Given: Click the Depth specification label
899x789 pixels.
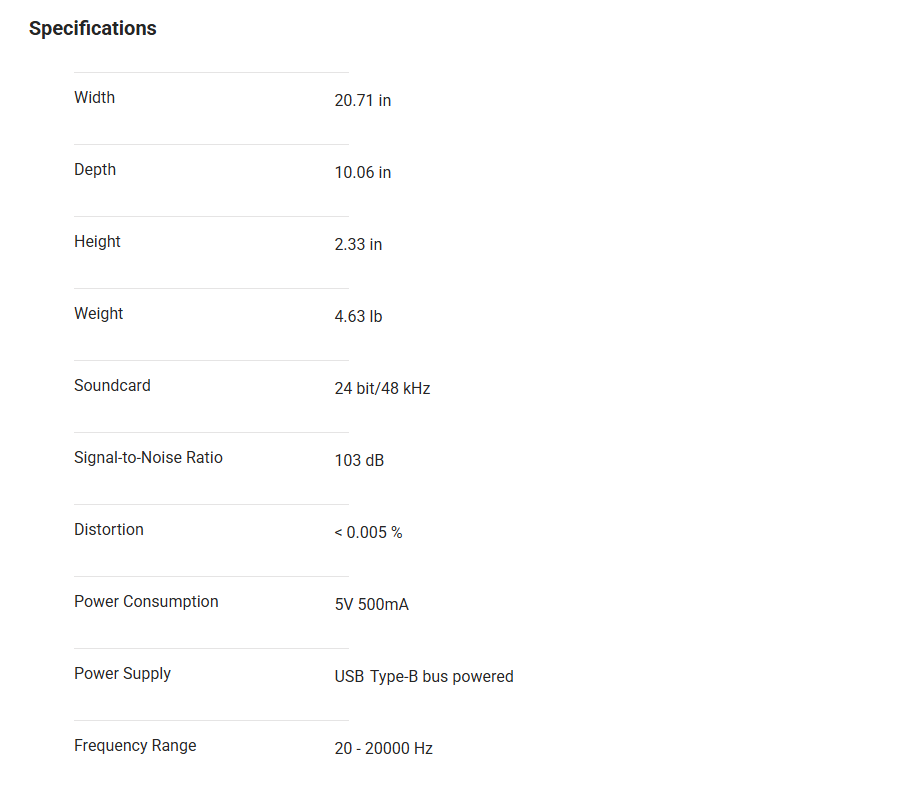Looking at the screenshot, I should (95, 170).
